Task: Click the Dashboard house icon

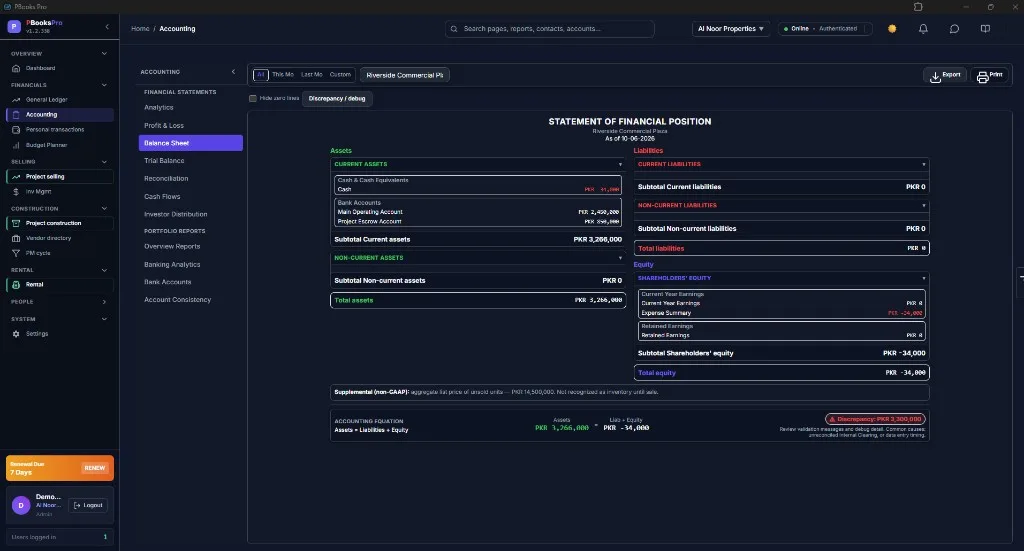Action: tap(16, 69)
